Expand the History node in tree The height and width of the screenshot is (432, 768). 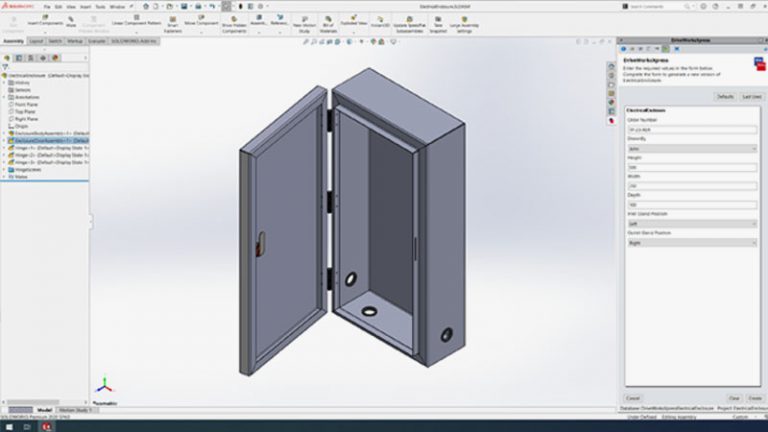pyautogui.click(x=4, y=83)
